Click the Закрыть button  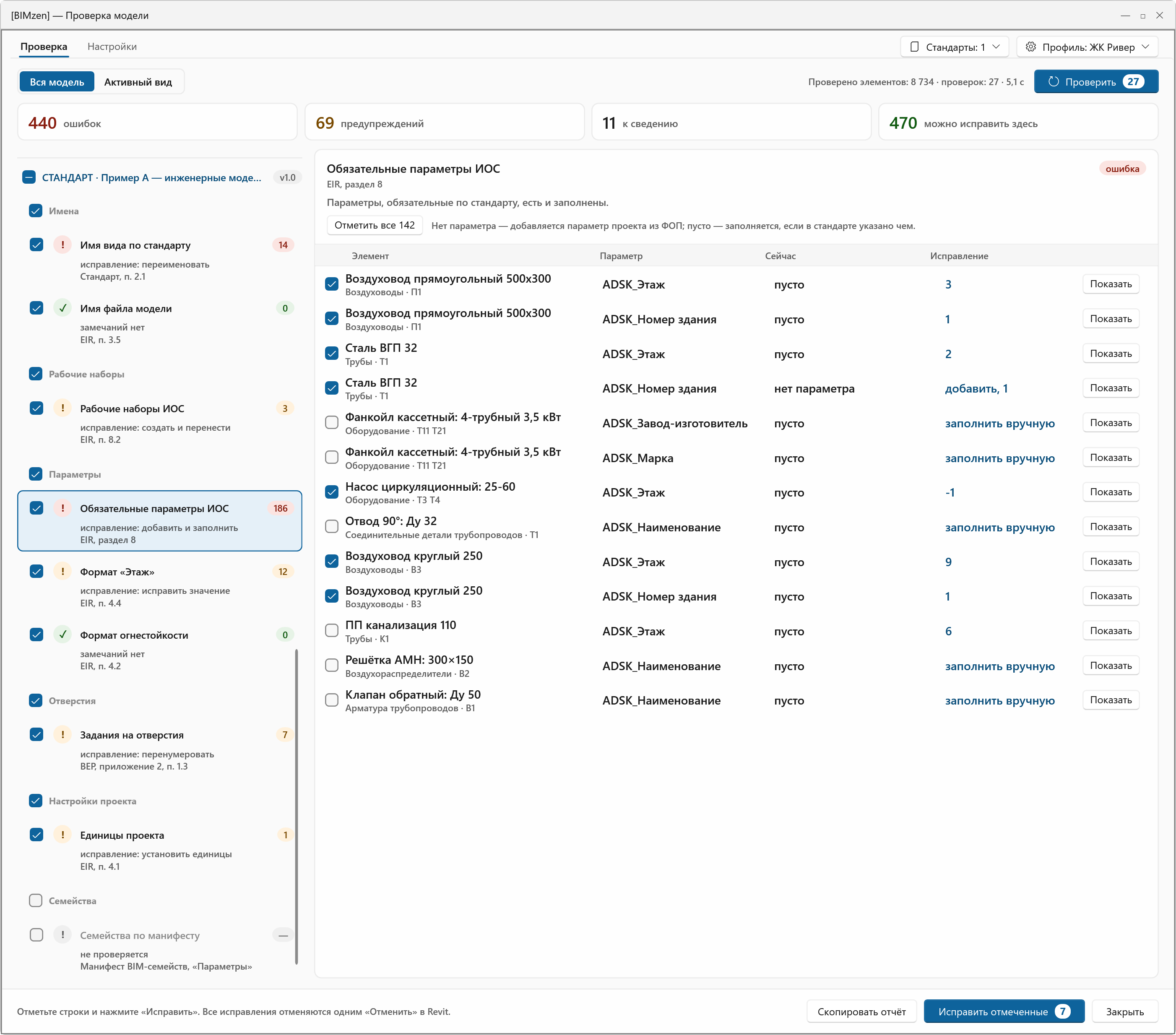pyautogui.click(x=1124, y=1012)
